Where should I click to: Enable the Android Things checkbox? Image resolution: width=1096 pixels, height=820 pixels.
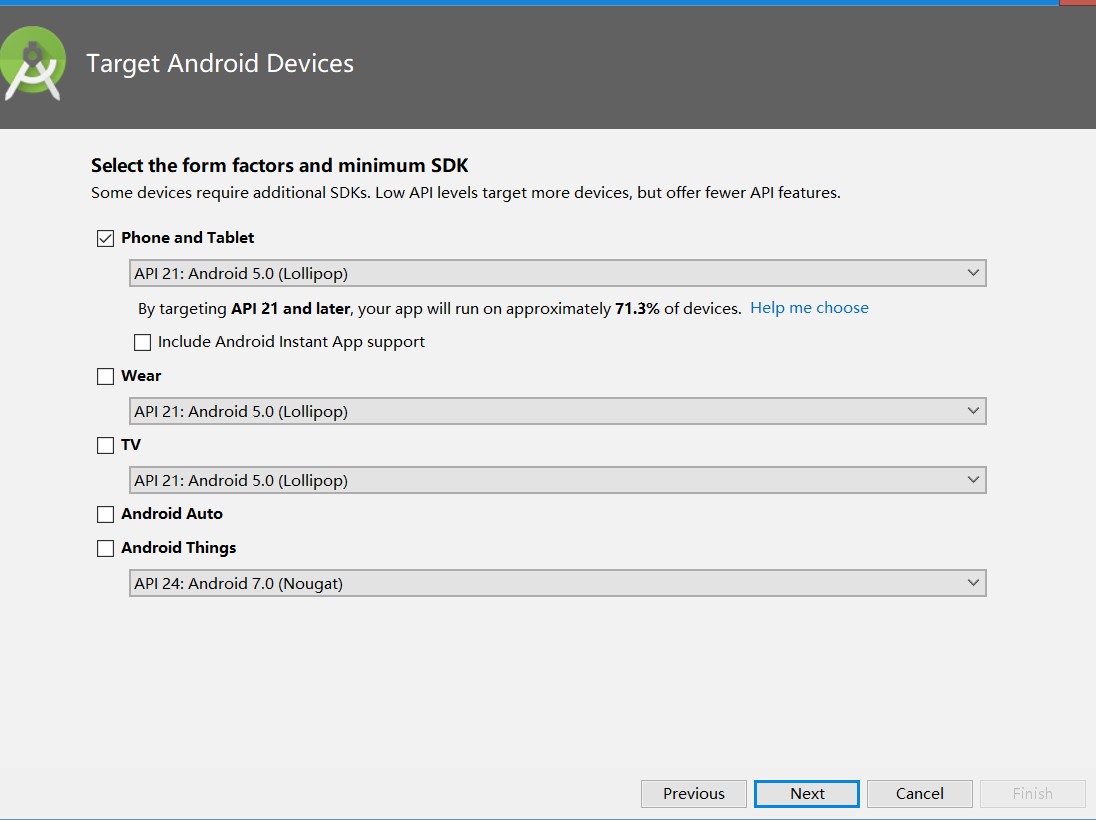pyautogui.click(x=106, y=548)
